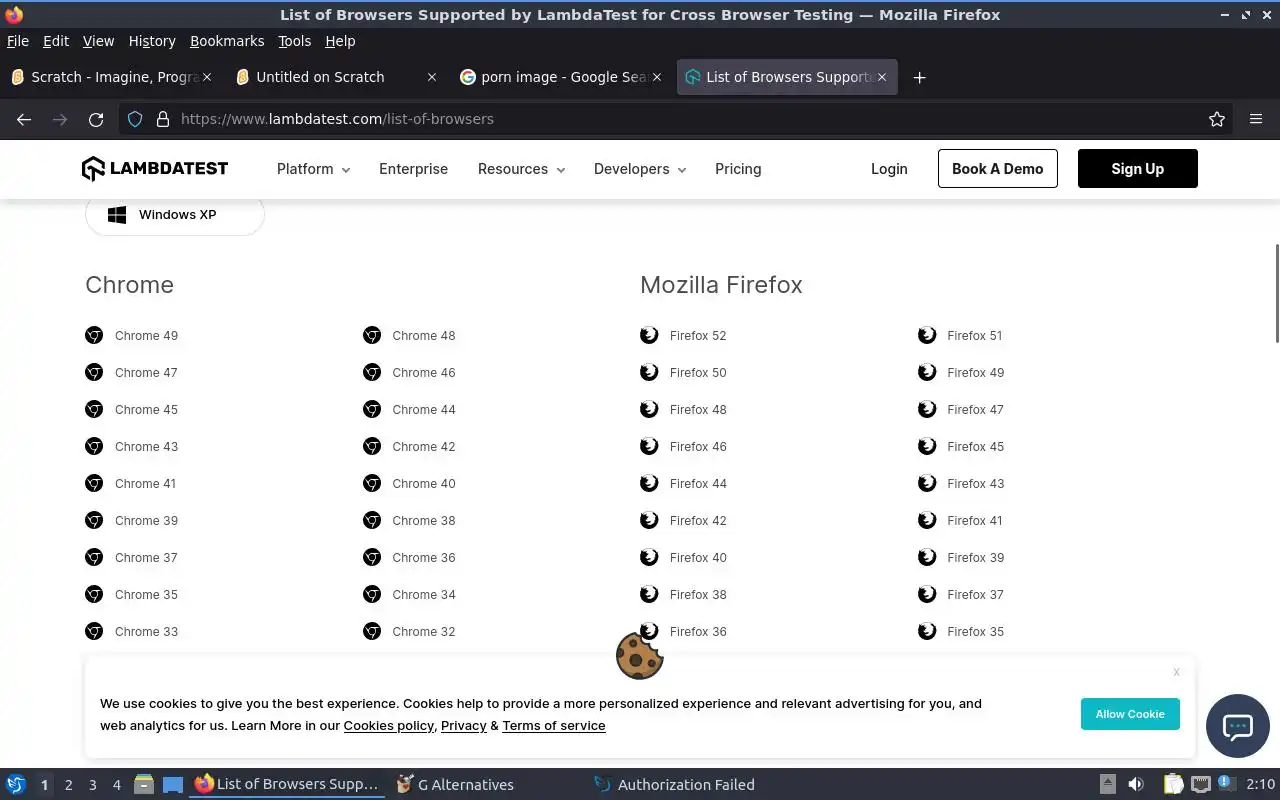Image resolution: width=1280 pixels, height=800 pixels.
Task: Open tracking protection shield info
Action: pos(135,119)
